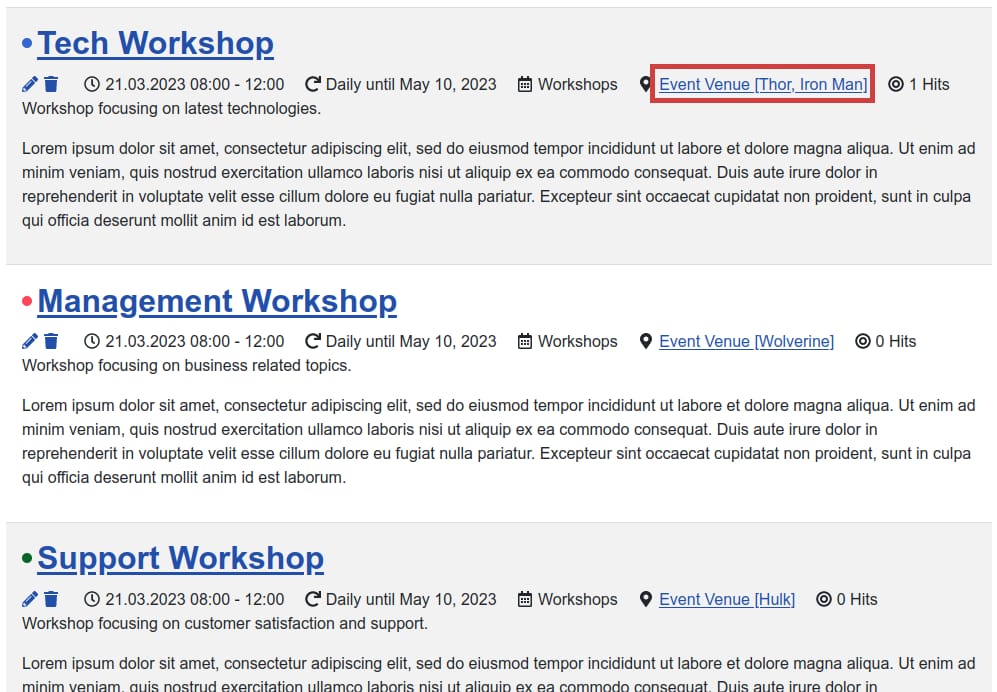Edit the Management Workshop event with the pencil
Image resolution: width=997 pixels, height=692 pixels.
tap(30, 342)
